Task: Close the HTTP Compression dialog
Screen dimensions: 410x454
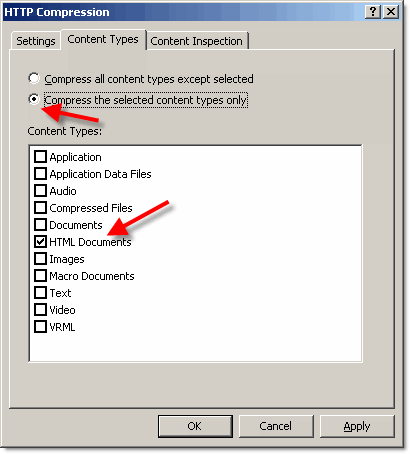Action: (x=391, y=12)
